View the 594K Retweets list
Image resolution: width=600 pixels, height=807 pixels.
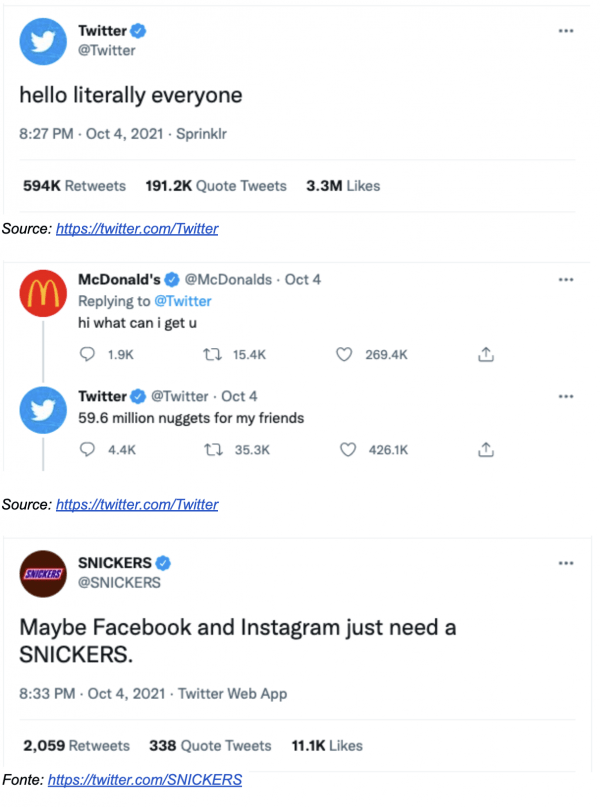[74, 186]
